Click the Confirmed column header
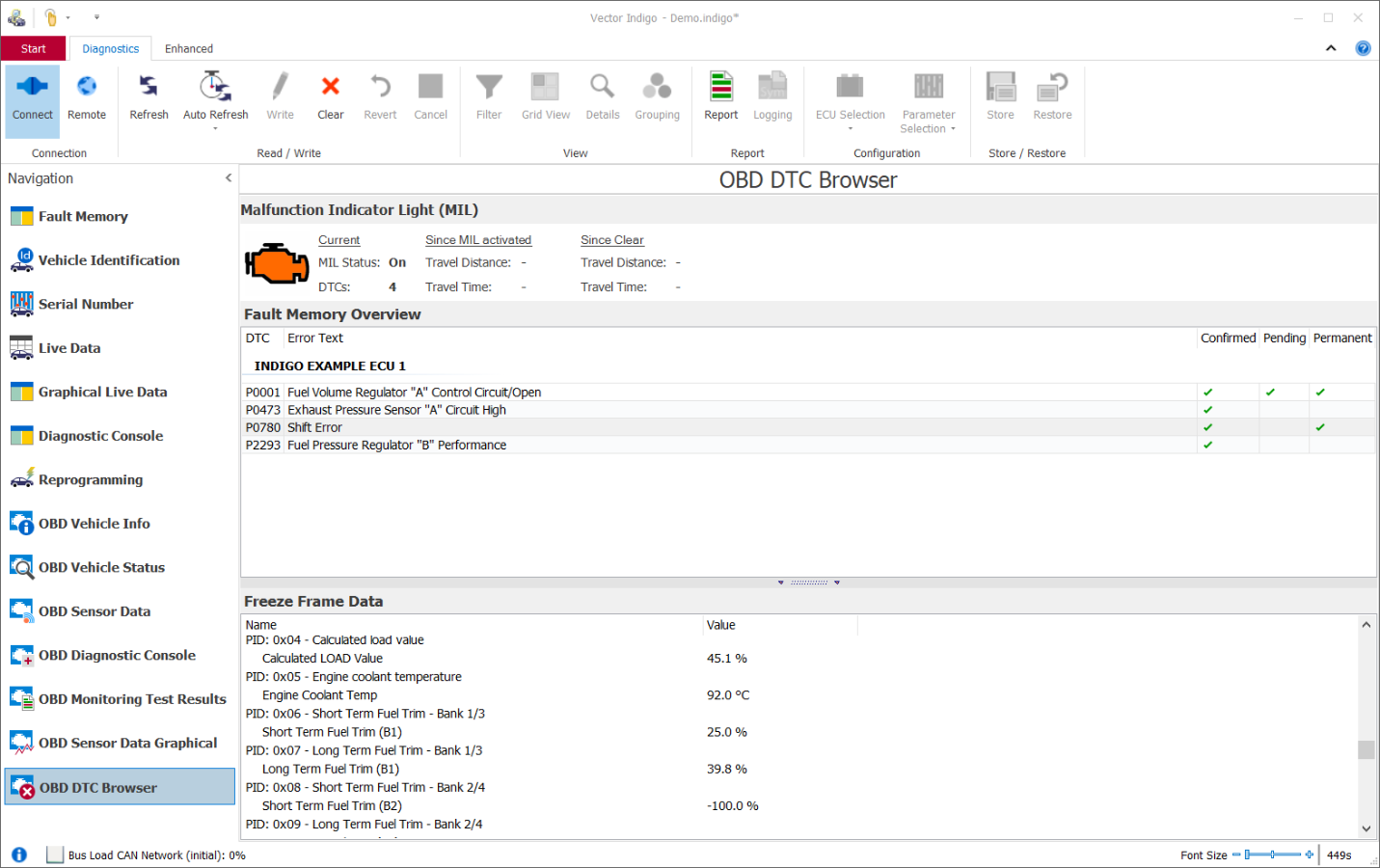The width and height of the screenshot is (1380, 868). 1228,339
